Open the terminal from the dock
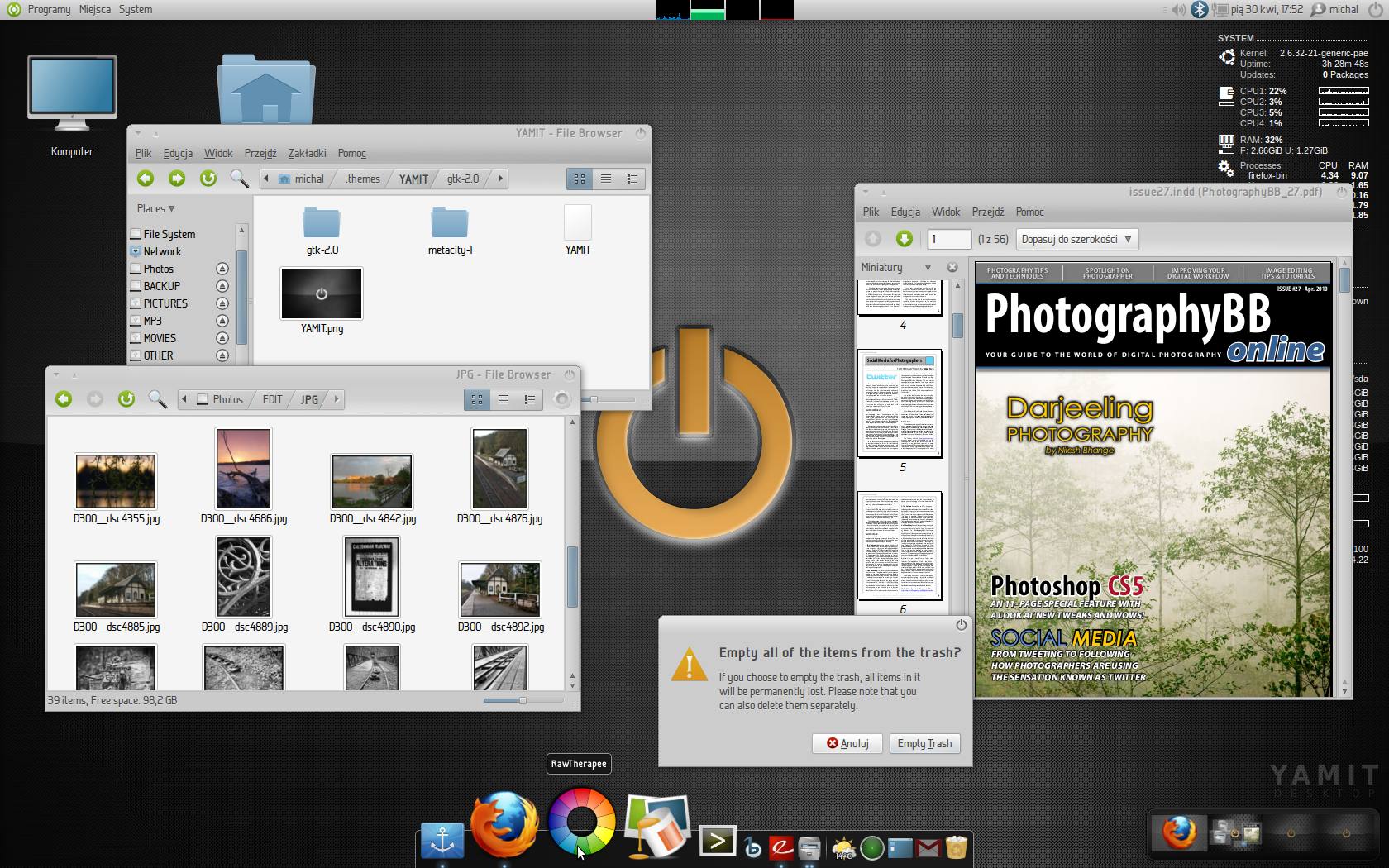 click(x=717, y=842)
